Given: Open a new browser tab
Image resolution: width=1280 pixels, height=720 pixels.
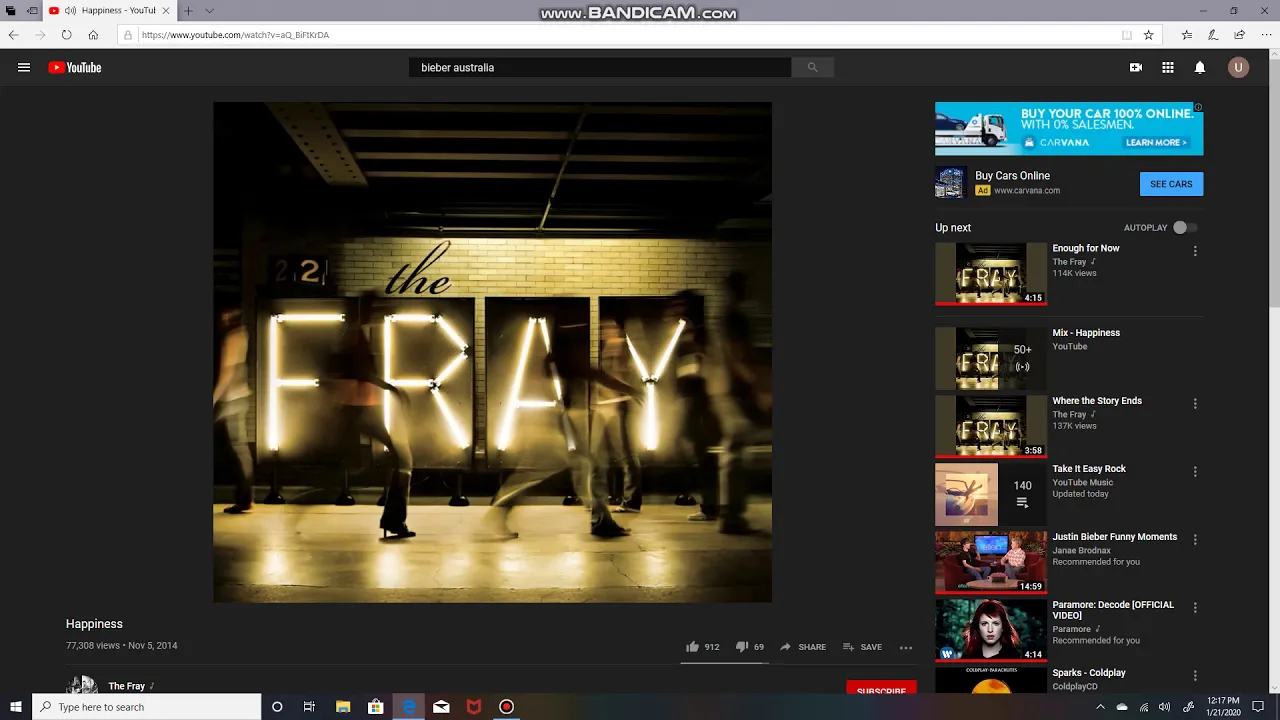Looking at the screenshot, I should (x=187, y=11).
